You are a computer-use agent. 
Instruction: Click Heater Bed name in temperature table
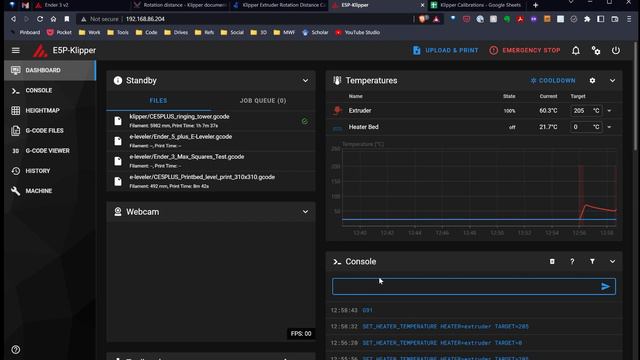(363, 127)
